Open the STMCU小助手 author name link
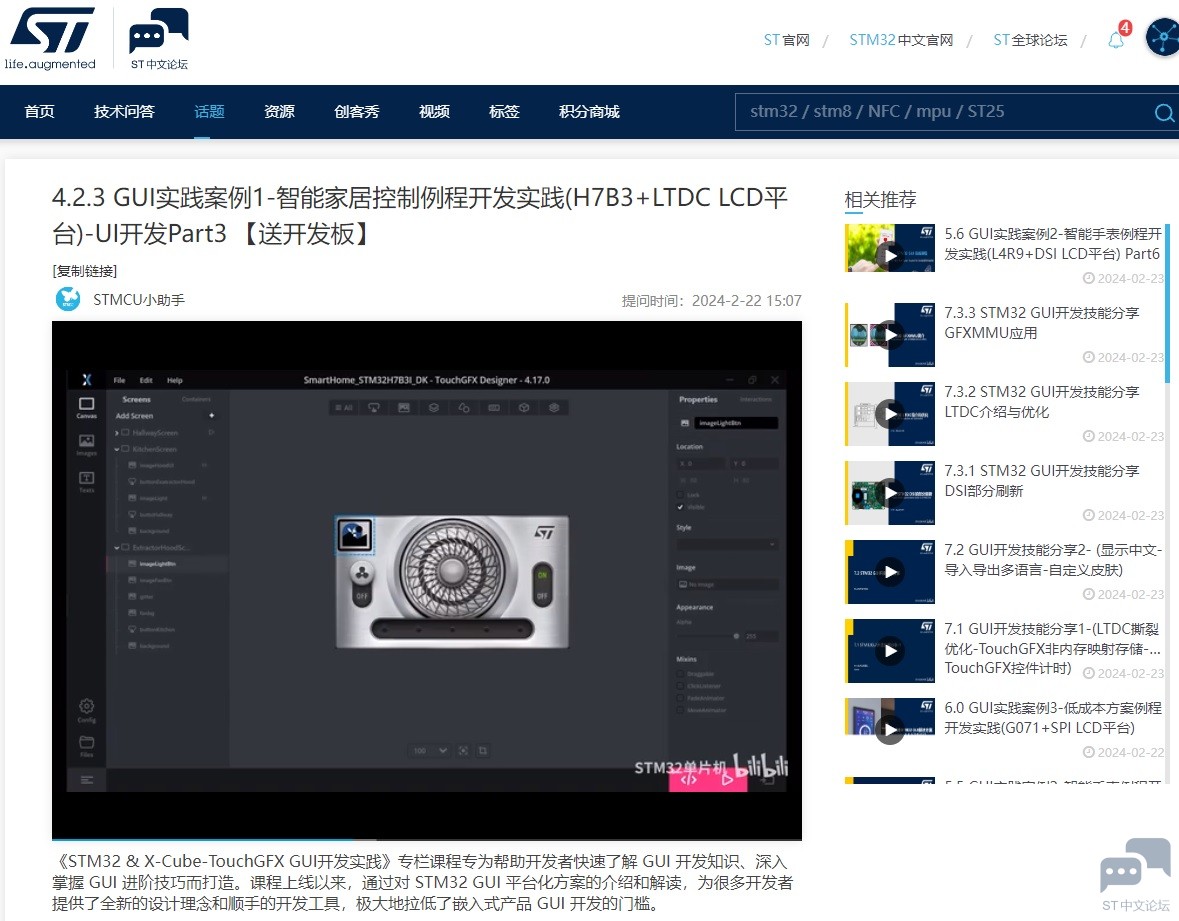Image resolution: width=1179 pixels, height=921 pixels. [x=139, y=300]
